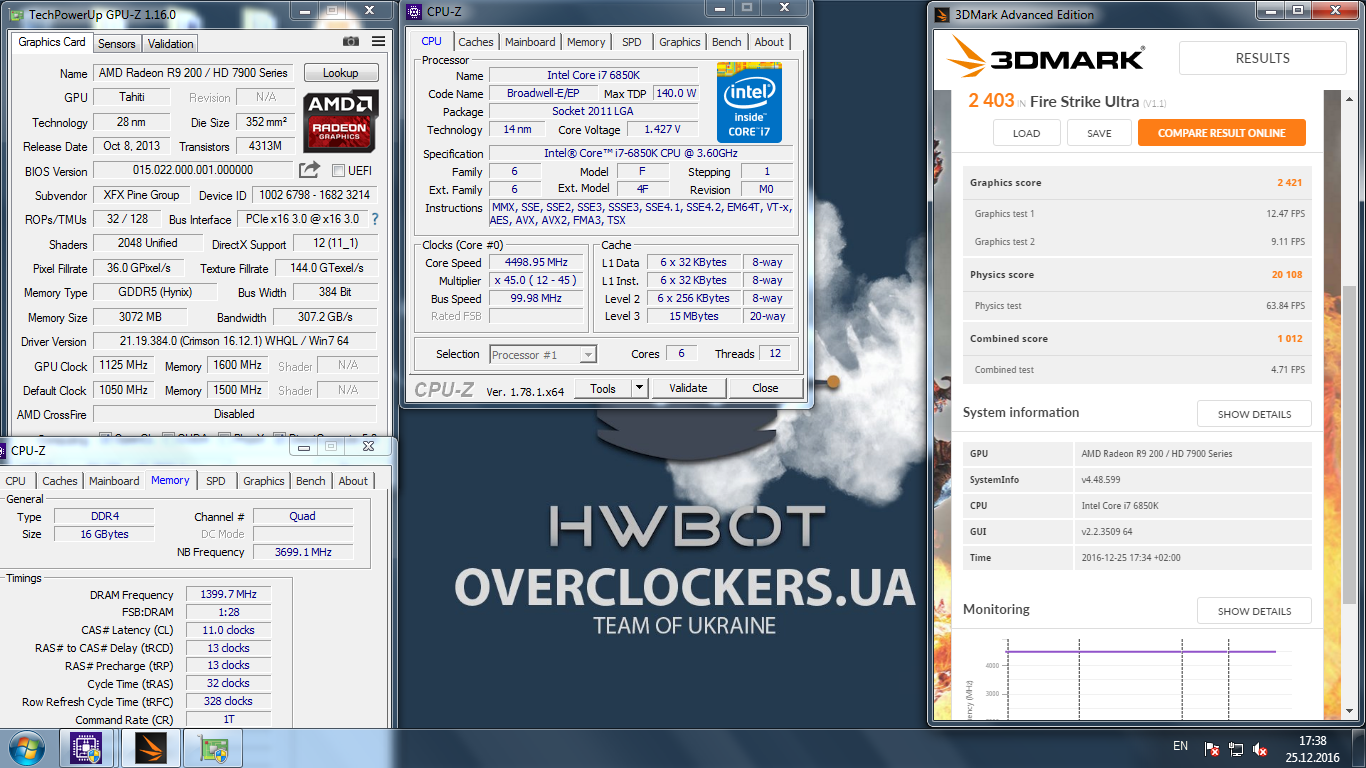1366x768 pixels.
Task: Switch to the Validation tab in GPU-Z
Action: (171, 44)
